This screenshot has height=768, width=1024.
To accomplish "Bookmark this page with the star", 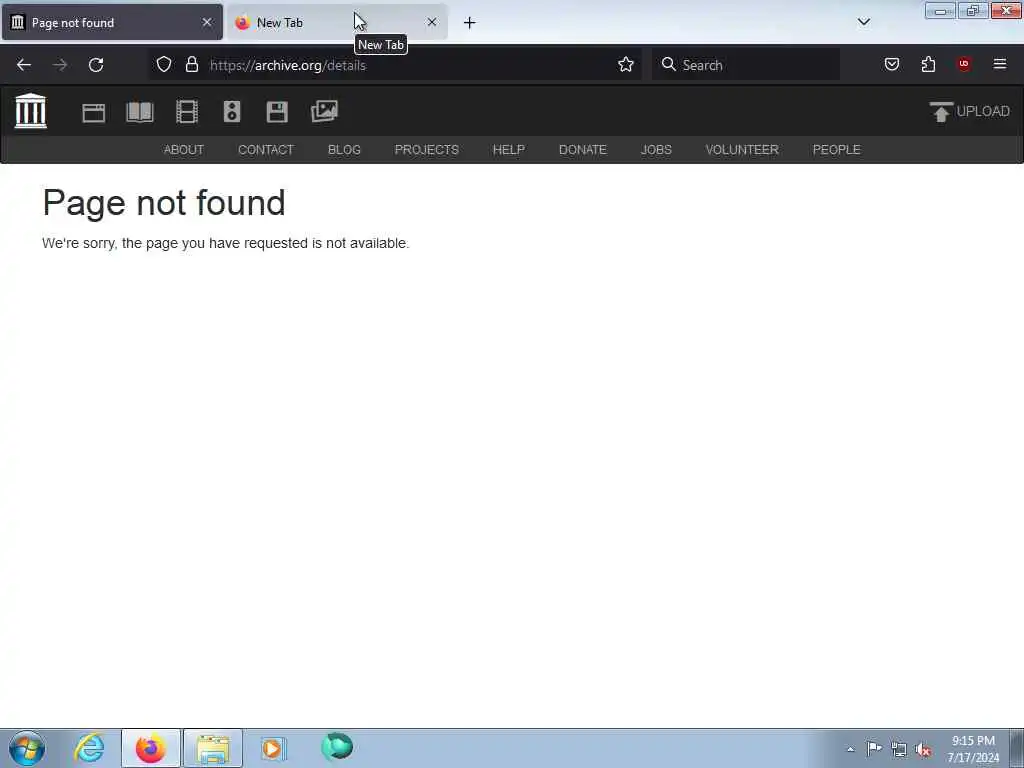I will point(626,65).
